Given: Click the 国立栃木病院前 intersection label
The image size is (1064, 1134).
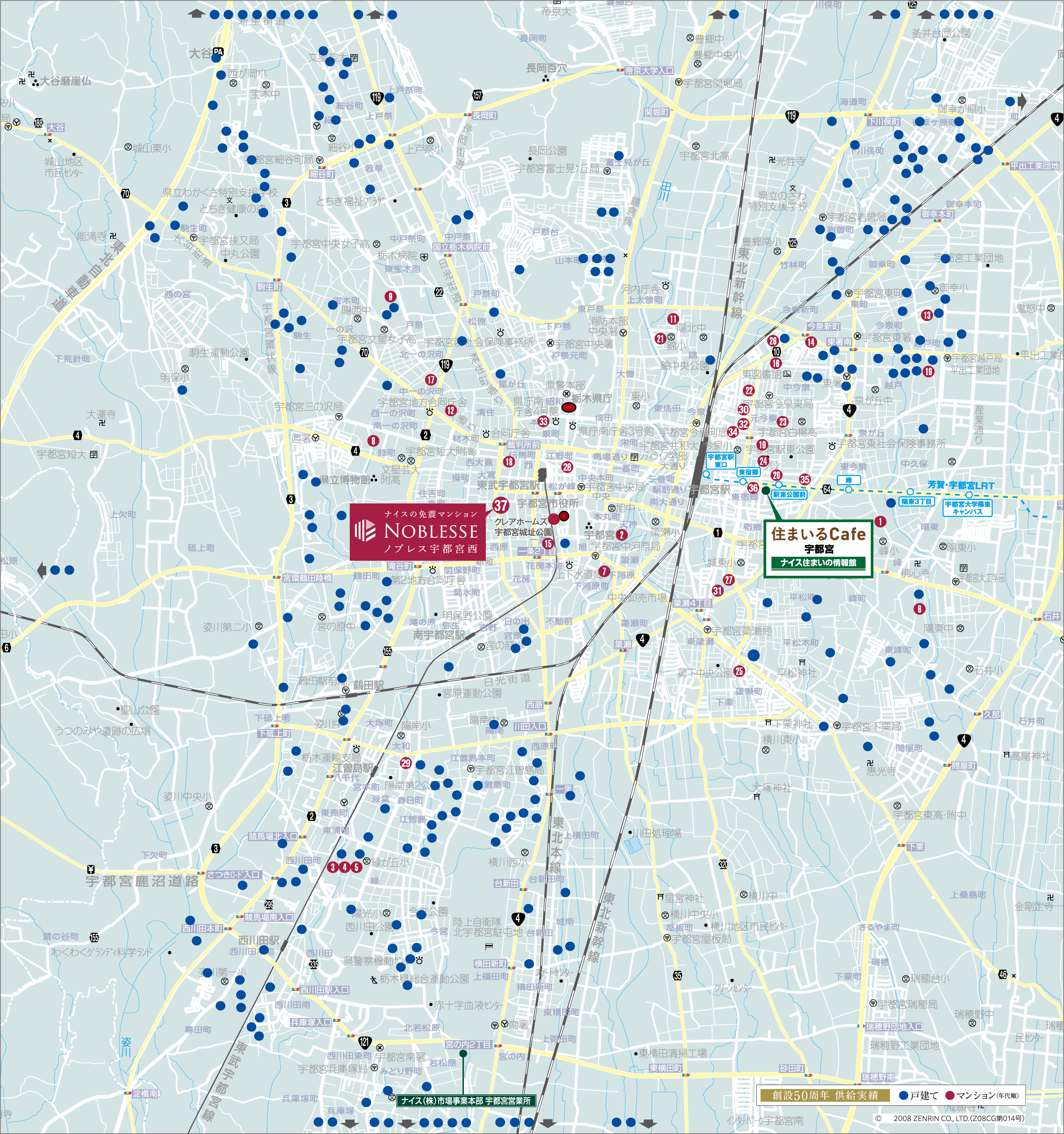Looking at the screenshot, I should 461,247.
